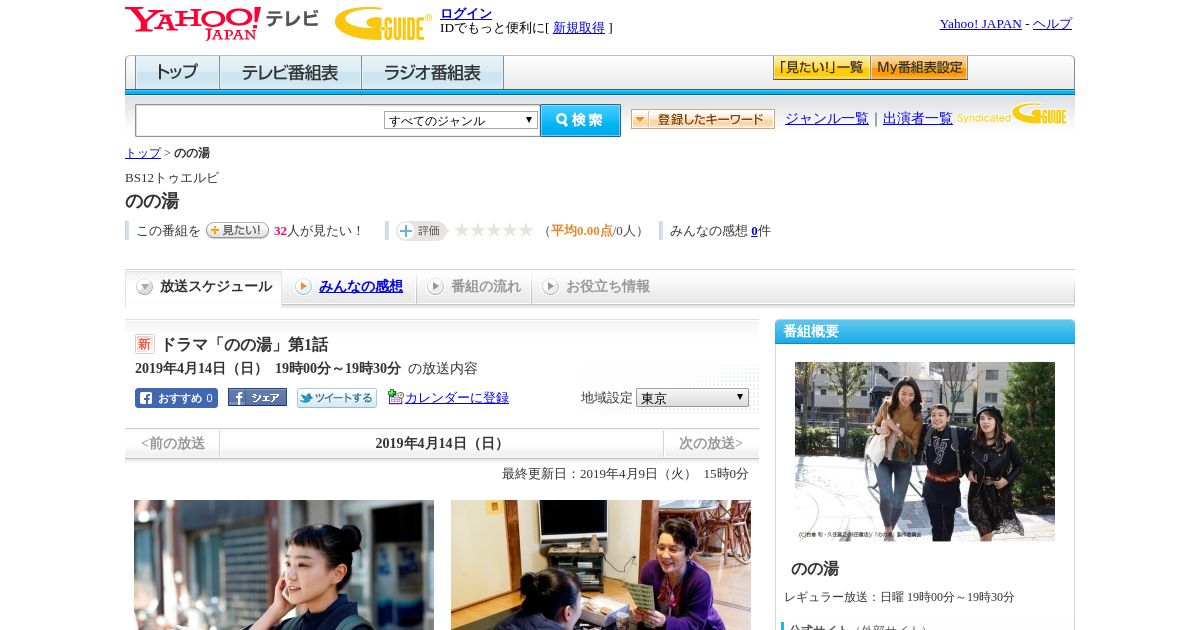Open the カレンダーに登録 link
The image size is (1200, 630).
[x=457, y=398]
